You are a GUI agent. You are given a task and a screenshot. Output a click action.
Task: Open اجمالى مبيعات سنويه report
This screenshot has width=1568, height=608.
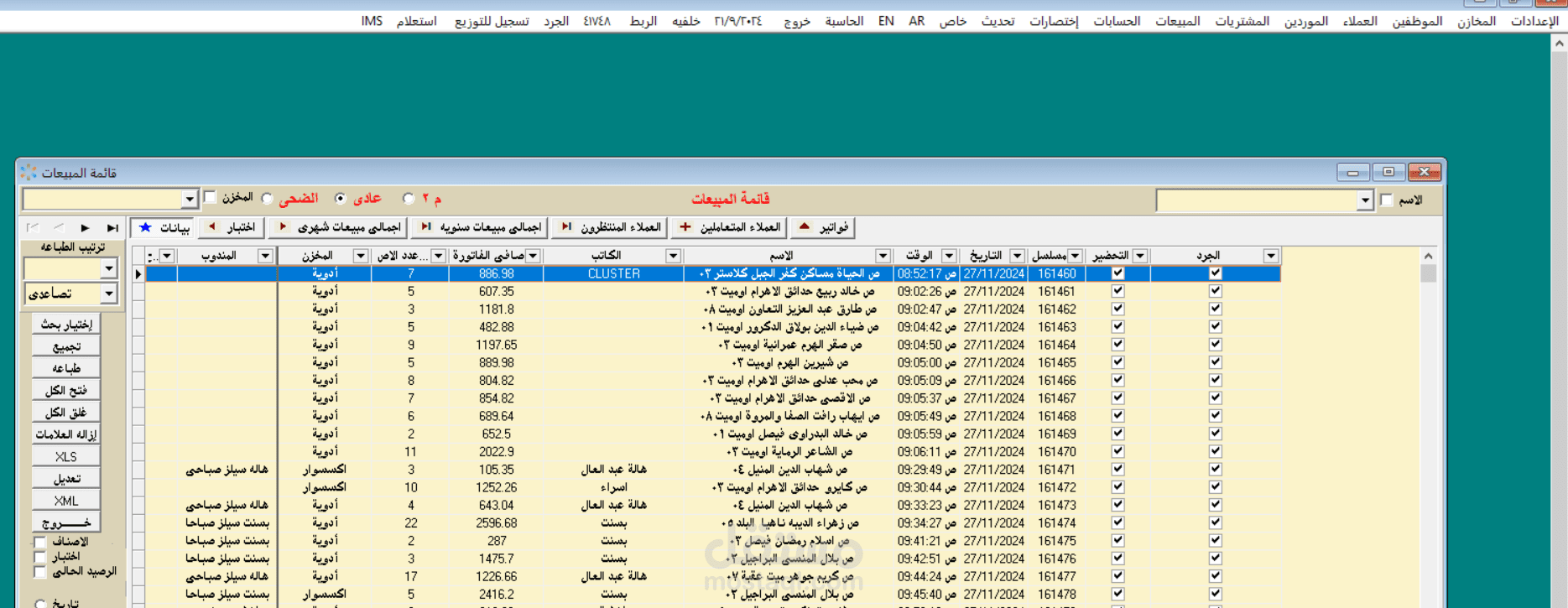(x=481, y=227)
